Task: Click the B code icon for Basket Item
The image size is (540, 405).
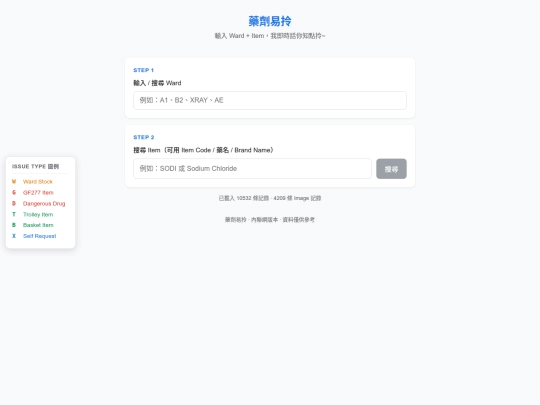Action: tap(14, 225)
